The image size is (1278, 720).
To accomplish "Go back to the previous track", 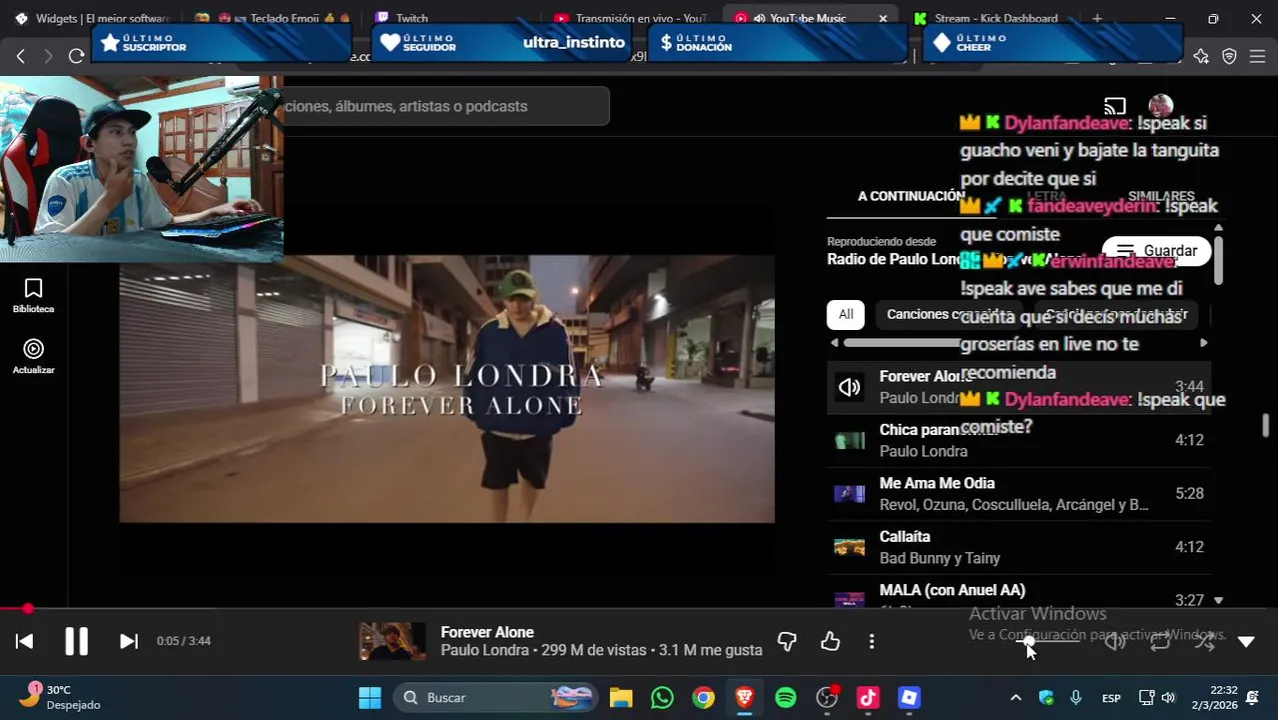I will pos(24,641).
